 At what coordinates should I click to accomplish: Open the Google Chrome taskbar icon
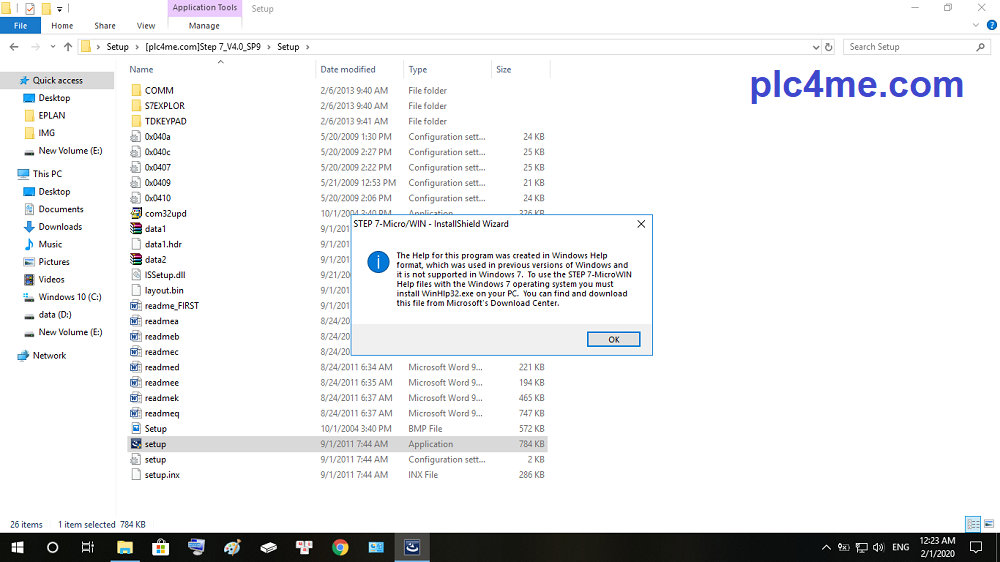340,547
